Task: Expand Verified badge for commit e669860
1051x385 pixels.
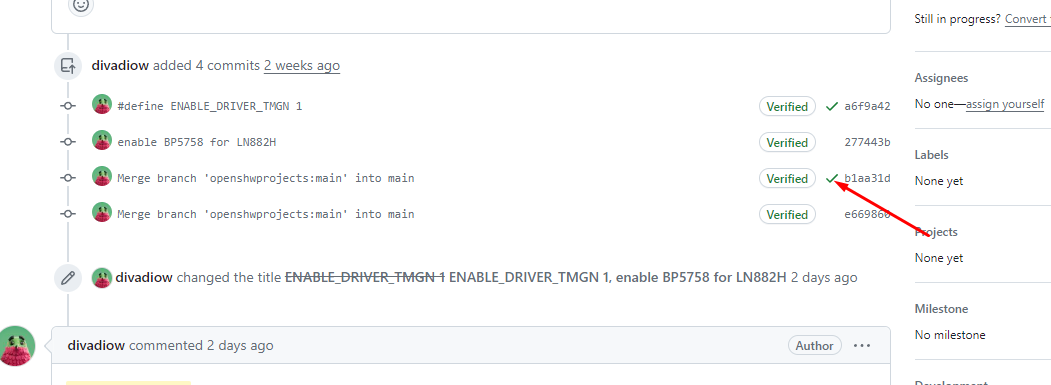Action: pyautogui.click(x=787, y=215)
